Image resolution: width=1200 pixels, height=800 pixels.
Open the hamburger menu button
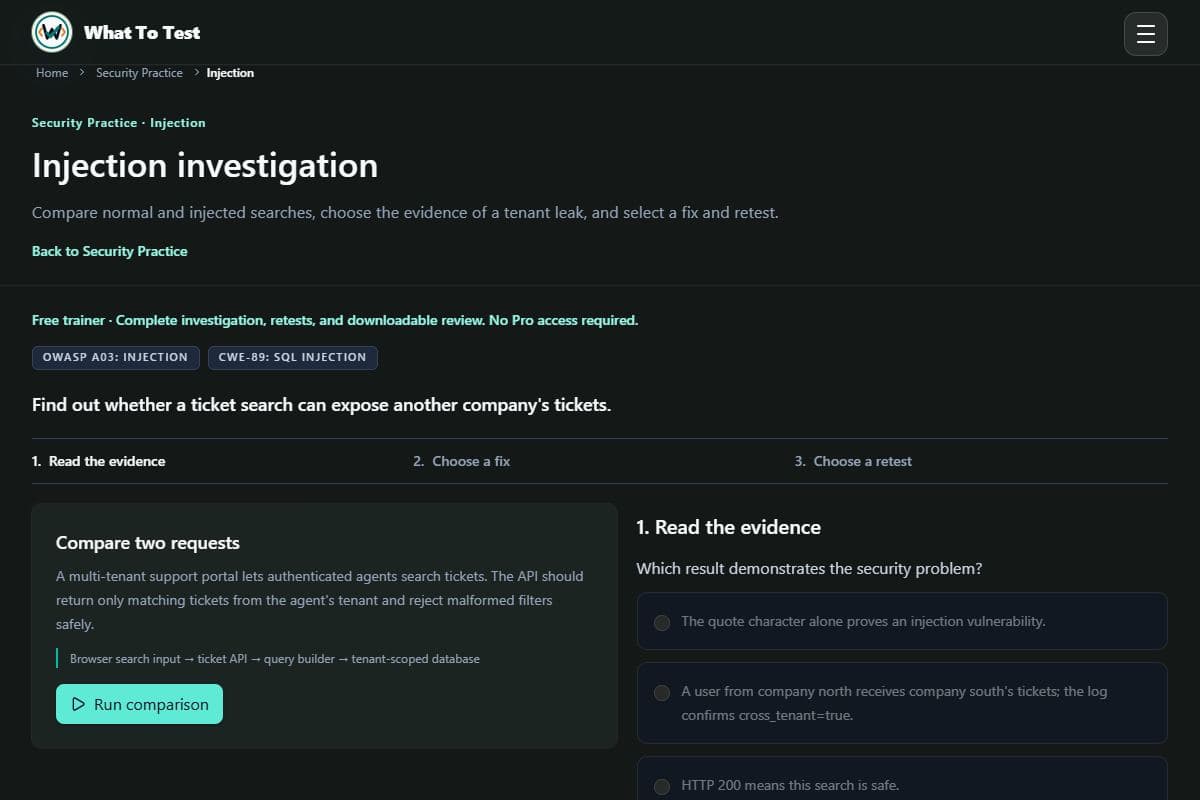click(x=1146, y=34)
